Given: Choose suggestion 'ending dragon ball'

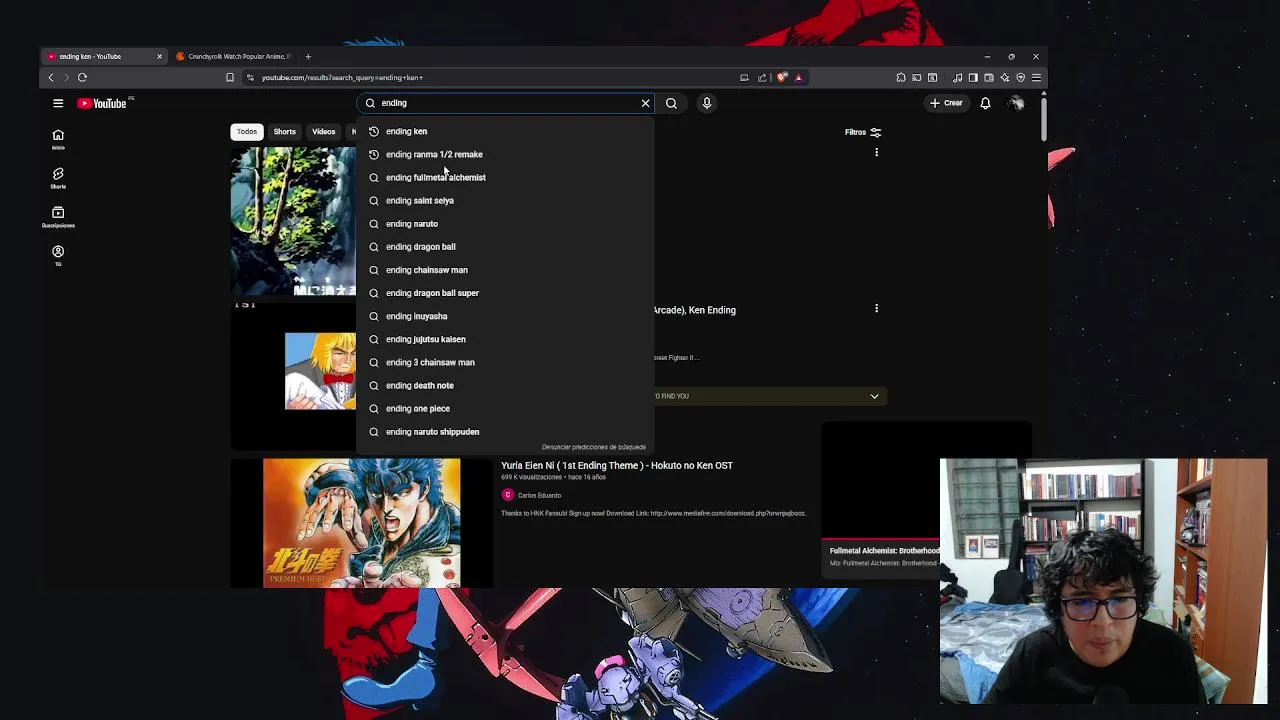Looking at the screenshot, I should (505, 246).
